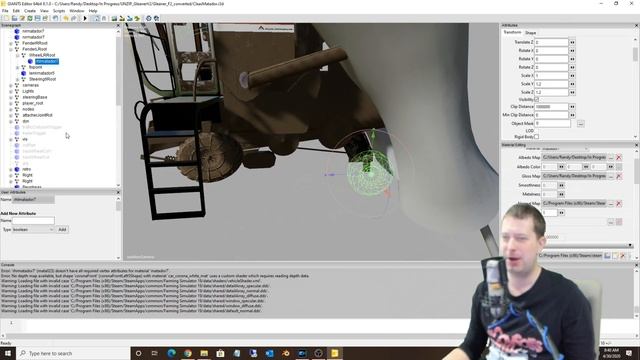Screen dimensions: 640x360
Task: Open the Create menu
Action: coord(30,11)
